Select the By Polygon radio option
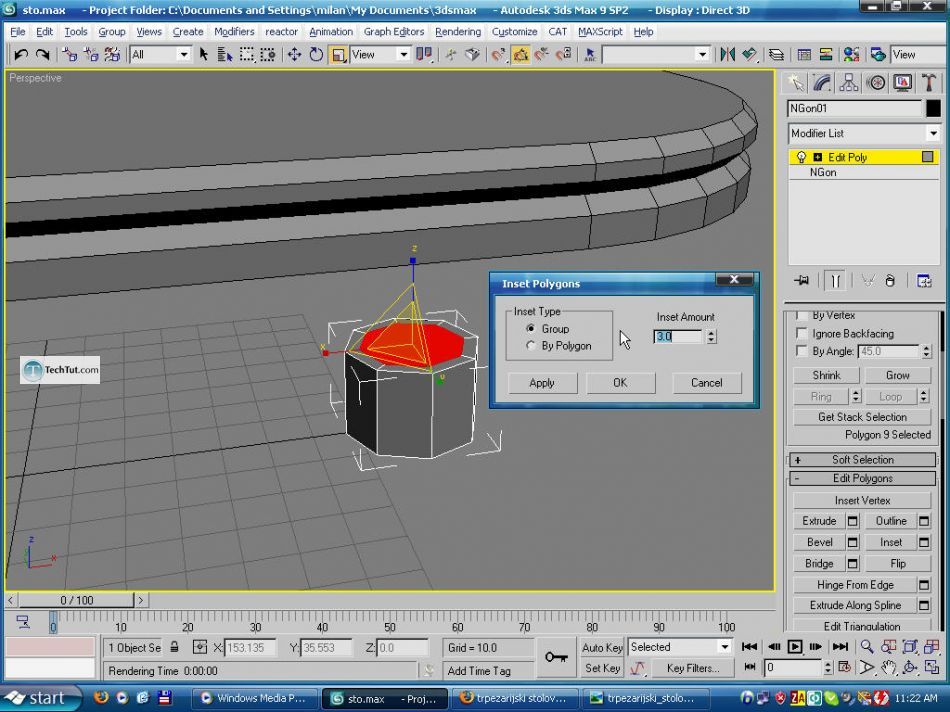Screen dimensions: 950x712 click(531, 345)
